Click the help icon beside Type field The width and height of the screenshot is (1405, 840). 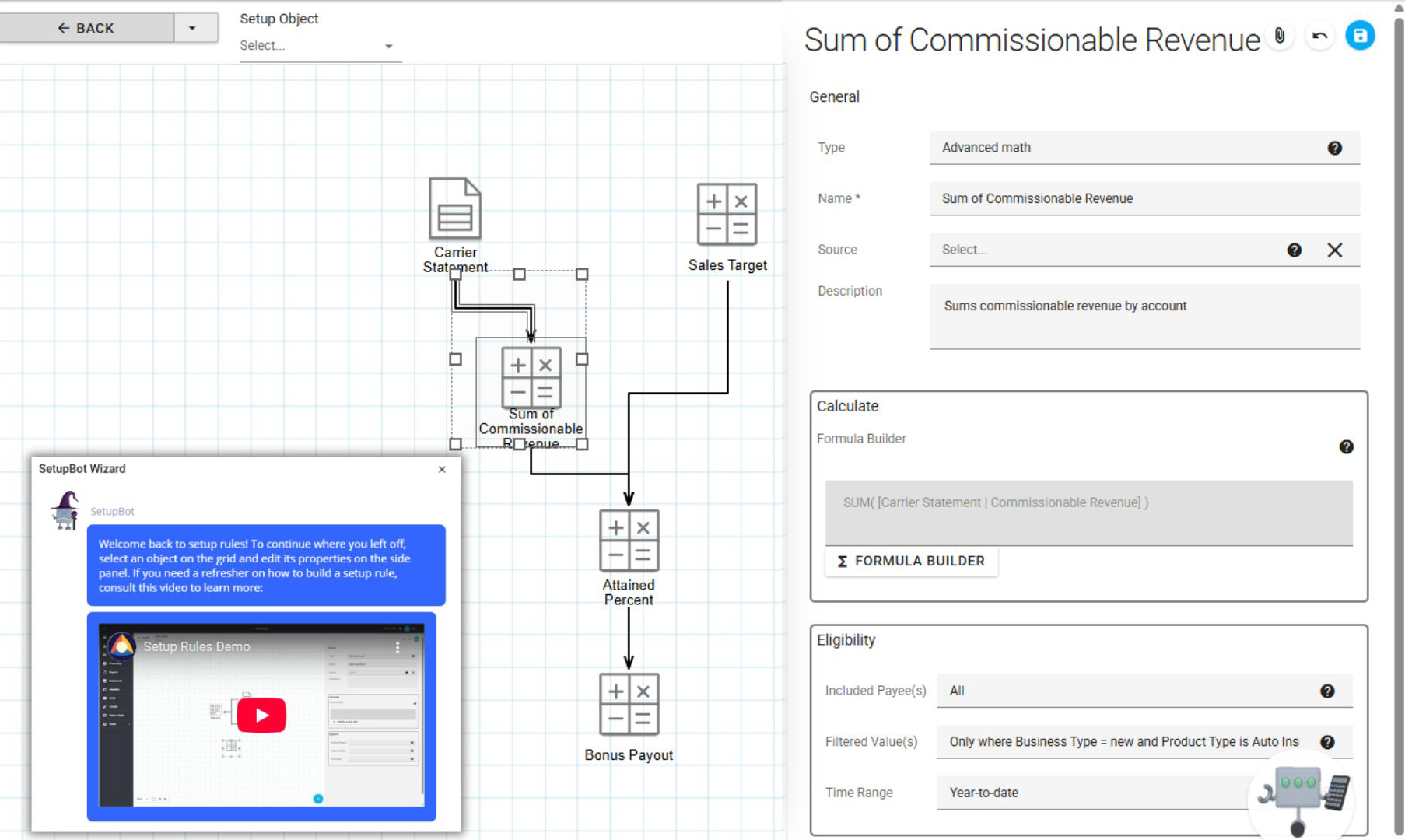click(1334, 148)
